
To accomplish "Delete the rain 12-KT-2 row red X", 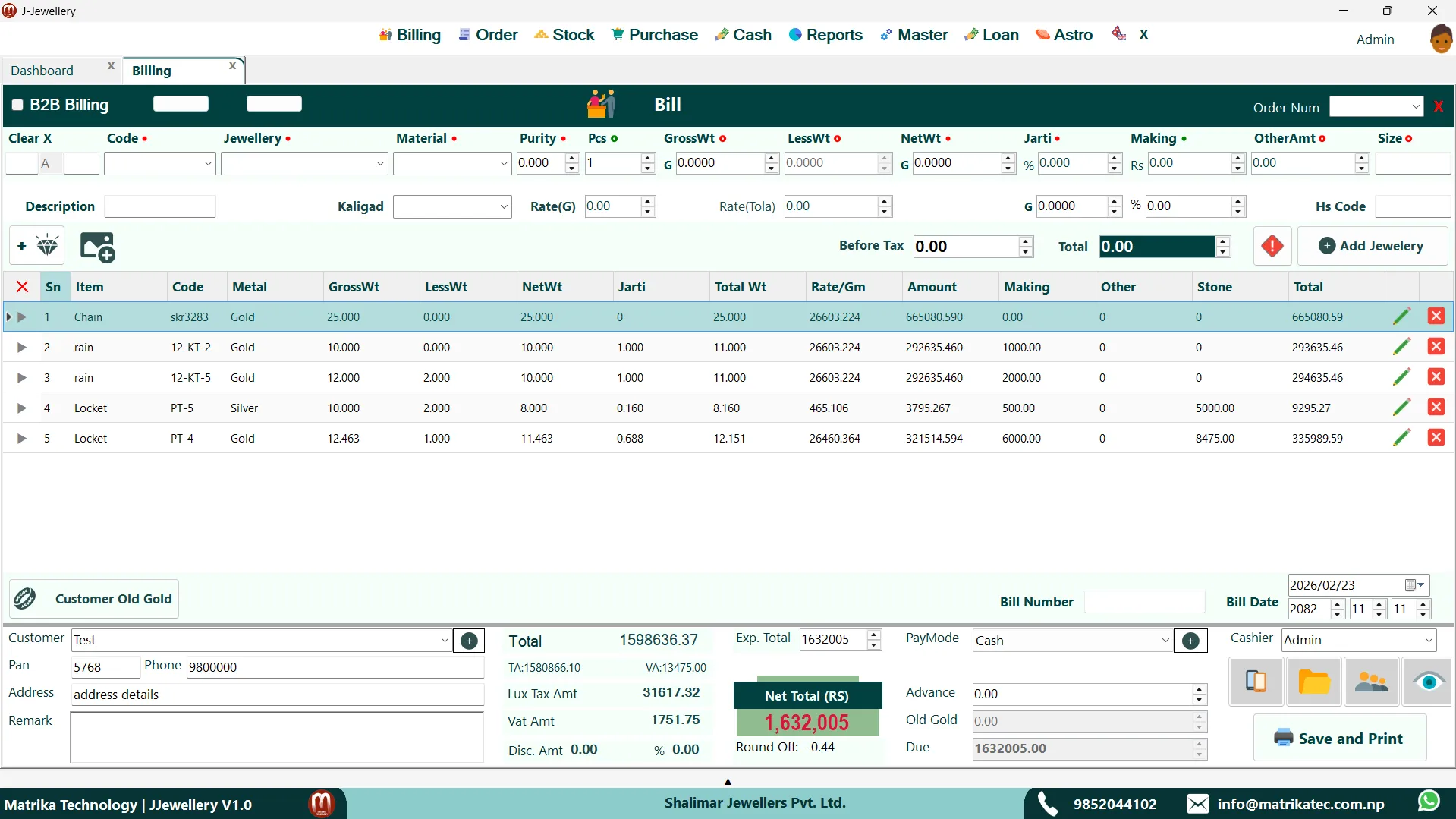I will point(1436,347).
